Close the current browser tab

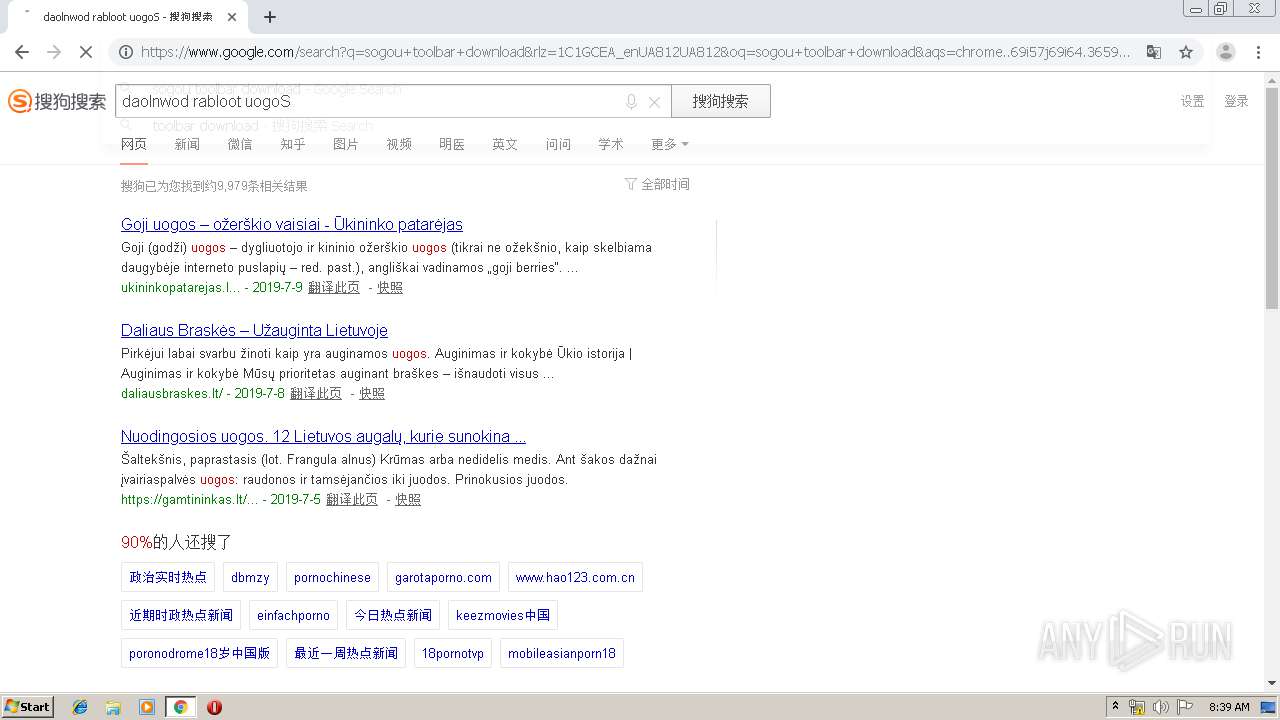[232, 17]
